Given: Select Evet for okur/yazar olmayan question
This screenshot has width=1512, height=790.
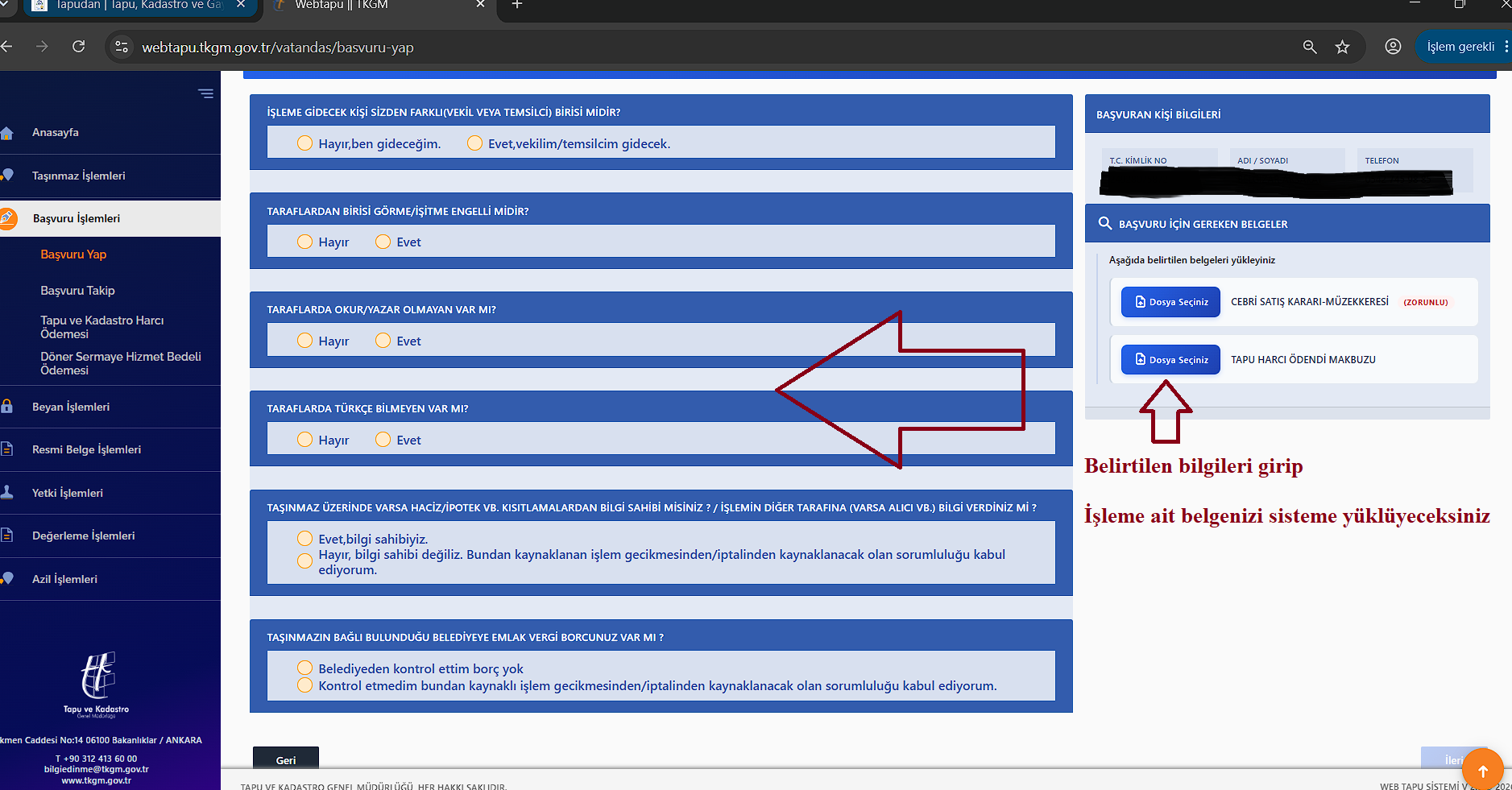Looking at the screenshot, I should 383,341.
